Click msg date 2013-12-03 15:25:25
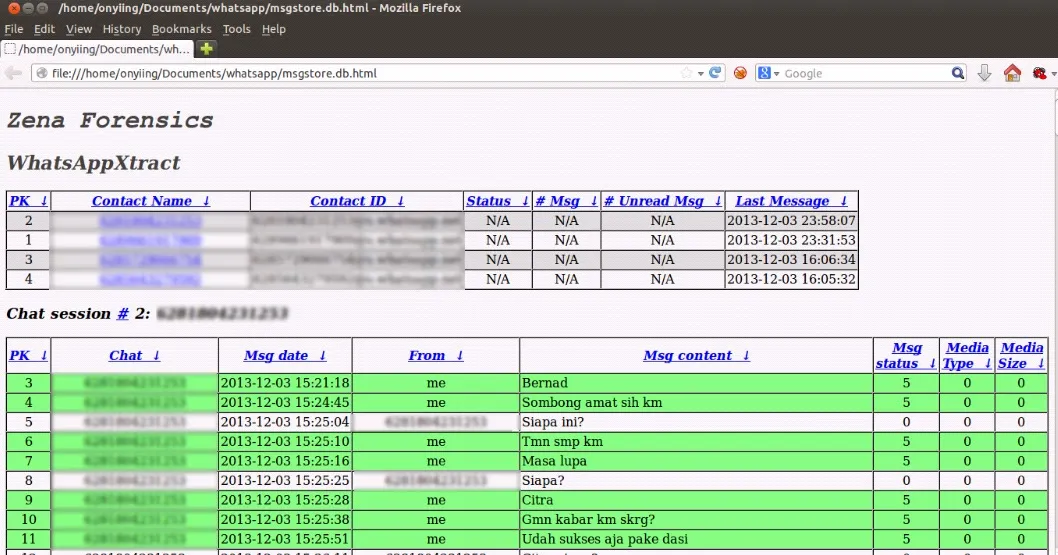 pyautogui.click(x=285, y=481)
